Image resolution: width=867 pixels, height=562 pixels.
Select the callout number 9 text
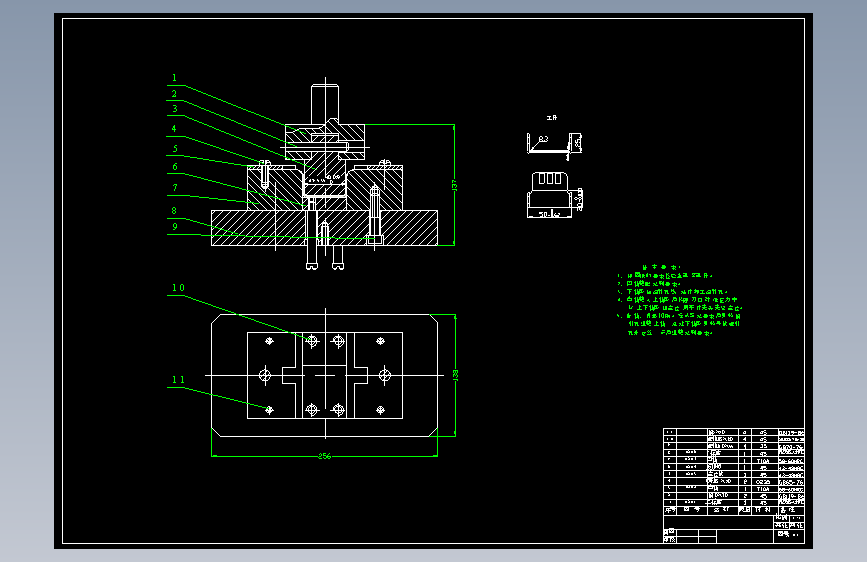tap(175, 227)
